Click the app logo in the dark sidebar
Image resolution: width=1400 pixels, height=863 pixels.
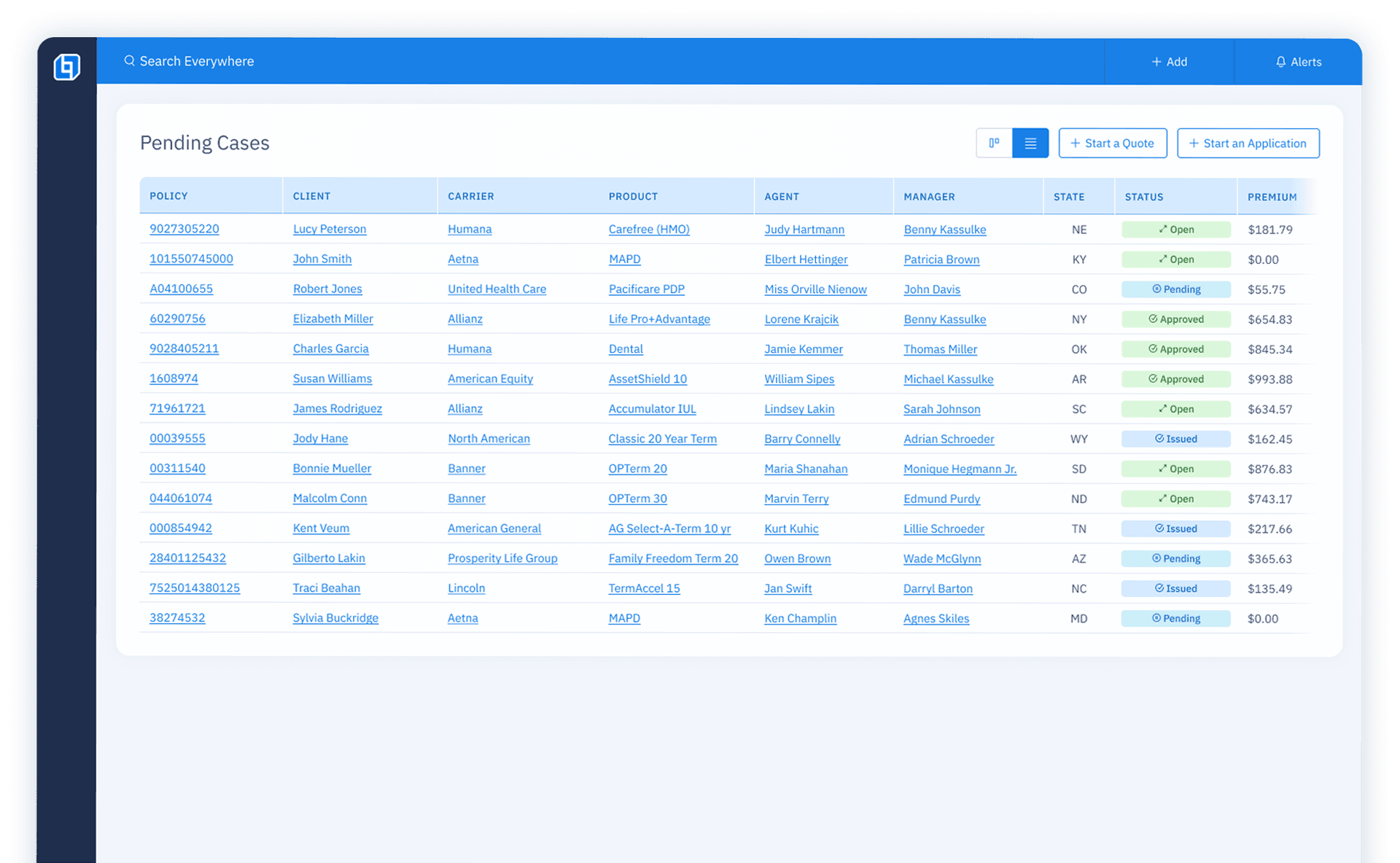[x=66, y=66]
